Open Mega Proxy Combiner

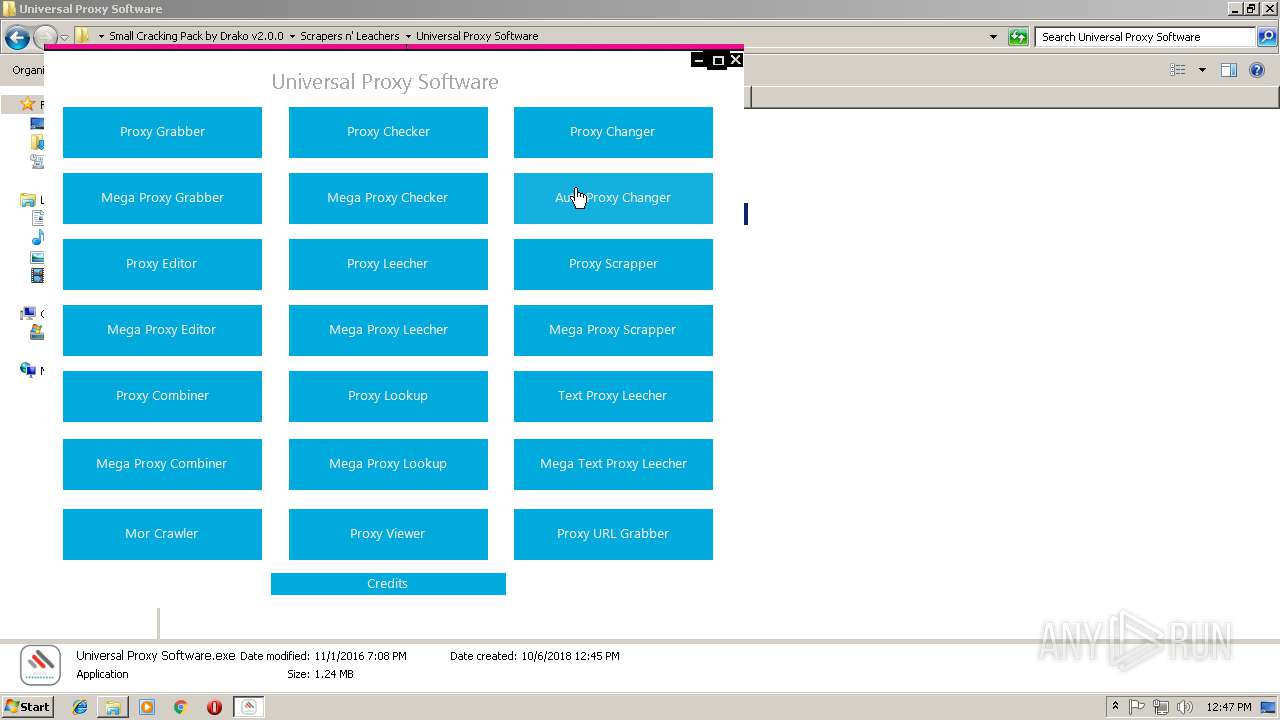point(162,464)
